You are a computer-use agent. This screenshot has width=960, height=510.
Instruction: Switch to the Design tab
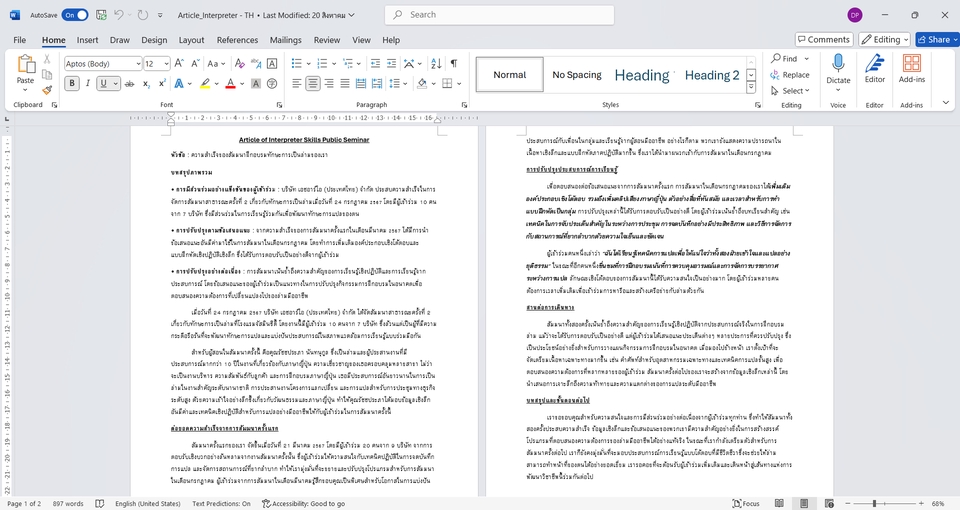coord(154,40)
